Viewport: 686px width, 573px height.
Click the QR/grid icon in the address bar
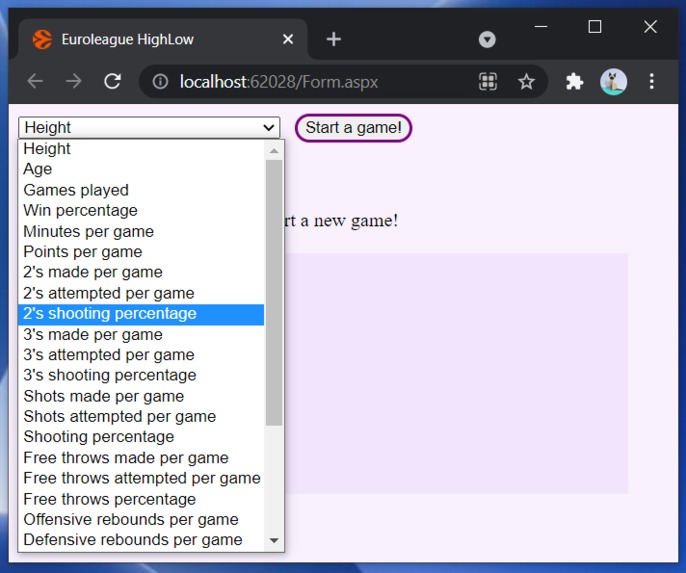click(488, 81)
